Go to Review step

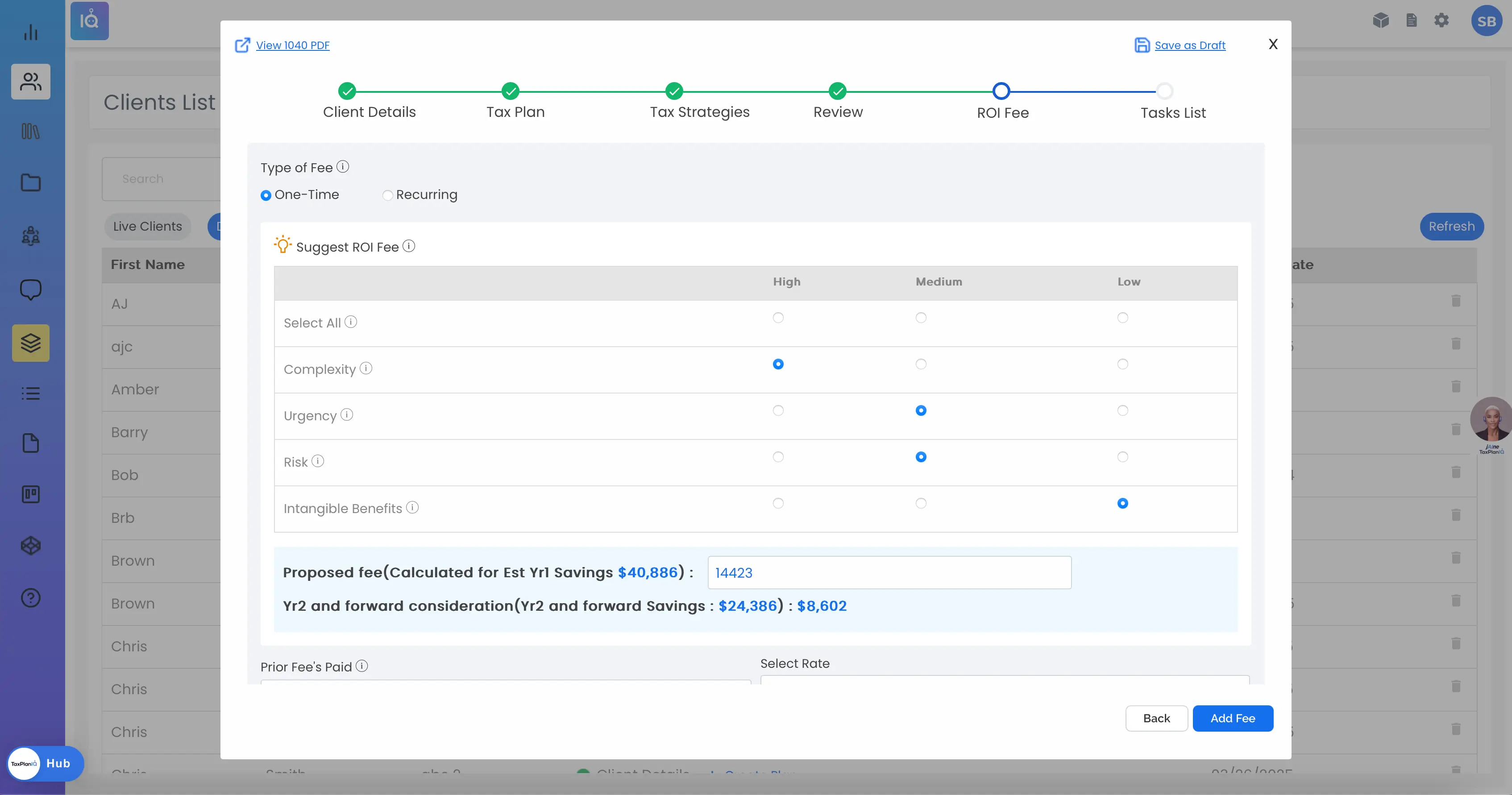coord(838,91)
